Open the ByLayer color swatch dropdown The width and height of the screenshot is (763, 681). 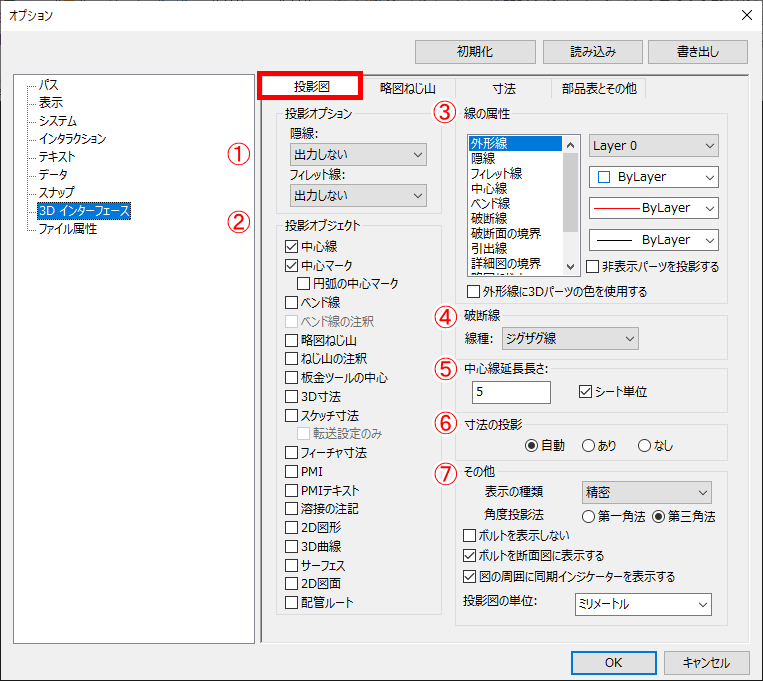(653, 177)
